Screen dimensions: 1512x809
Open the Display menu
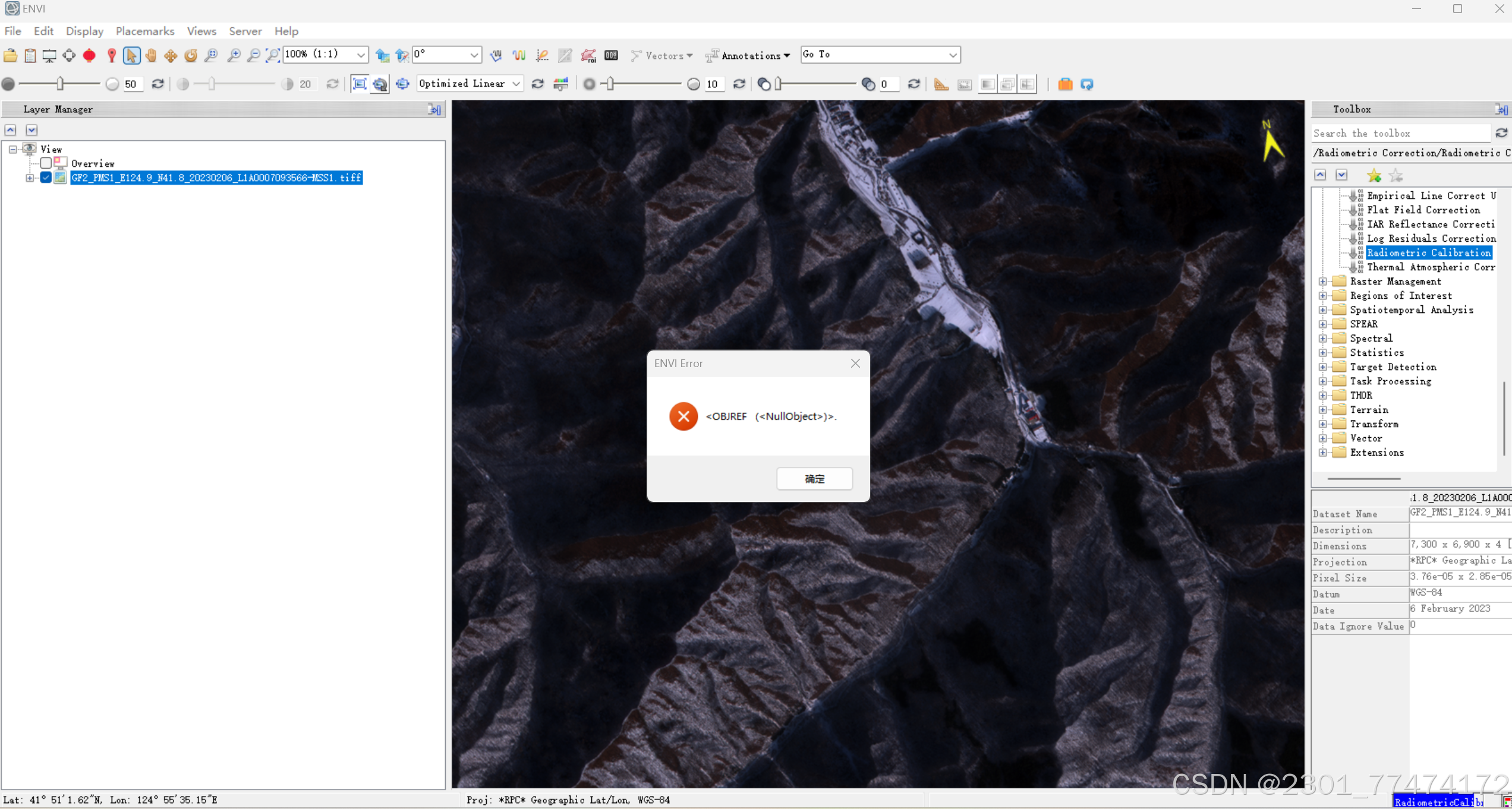84,31
